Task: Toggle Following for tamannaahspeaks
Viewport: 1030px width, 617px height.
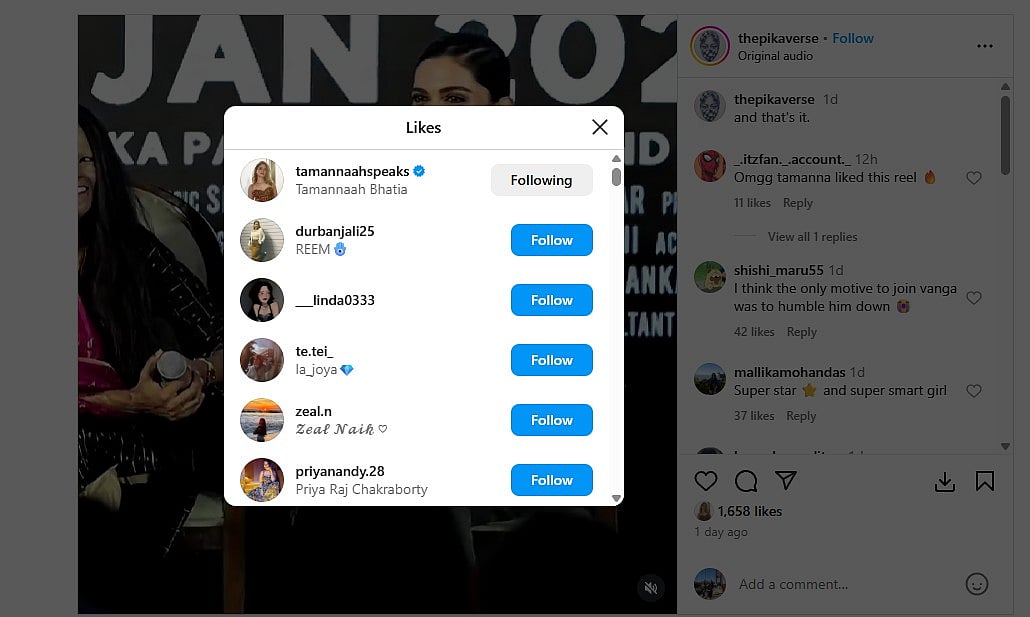Action: [x=541, y=180]
